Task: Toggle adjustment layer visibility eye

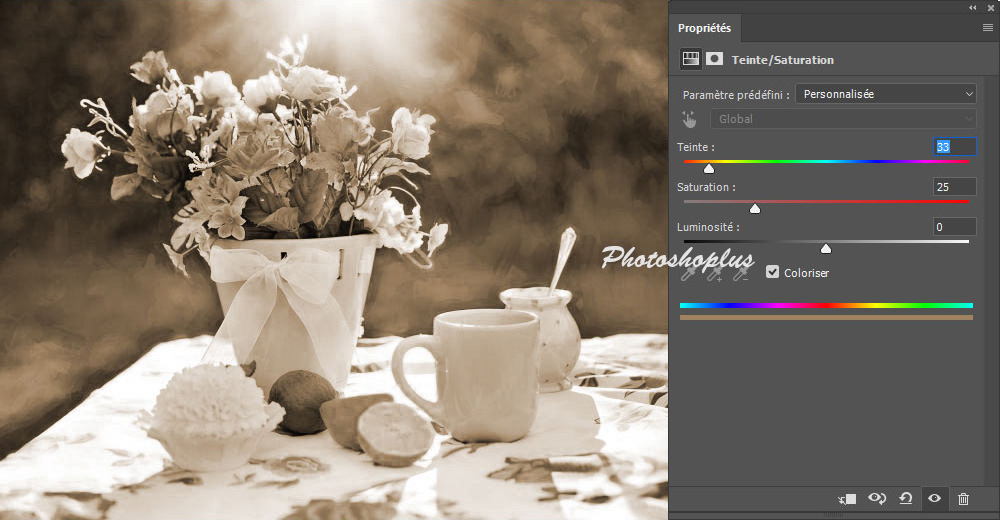Action: 935,498
